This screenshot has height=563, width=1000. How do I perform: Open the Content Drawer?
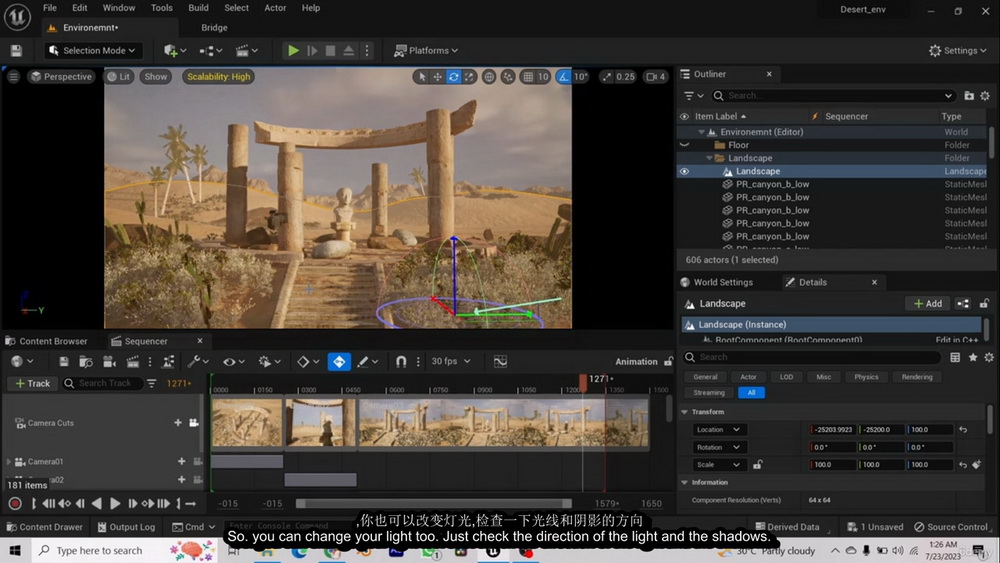coord(45,527)
